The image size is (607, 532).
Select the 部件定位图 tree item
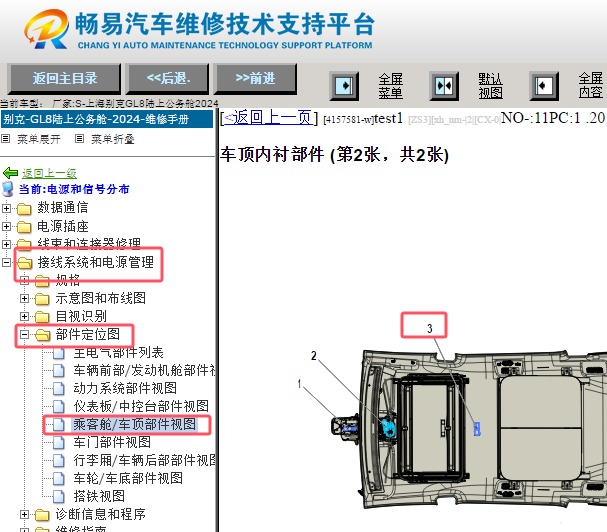click(88, 335)
